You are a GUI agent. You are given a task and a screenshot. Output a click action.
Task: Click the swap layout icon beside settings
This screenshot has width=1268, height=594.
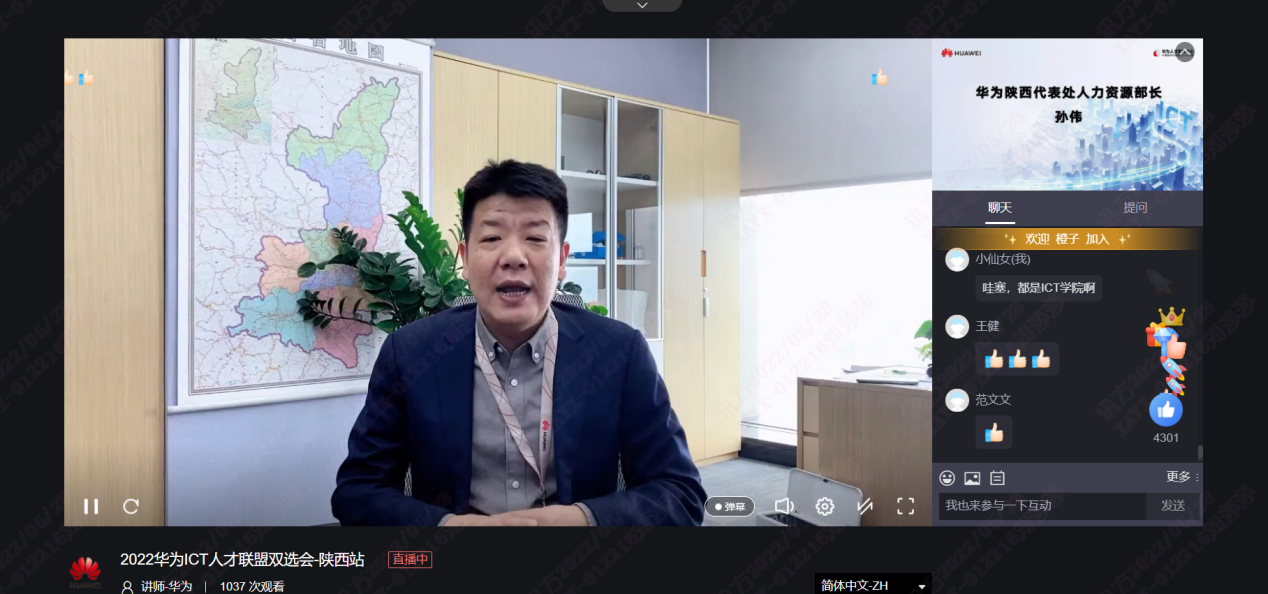865,506
